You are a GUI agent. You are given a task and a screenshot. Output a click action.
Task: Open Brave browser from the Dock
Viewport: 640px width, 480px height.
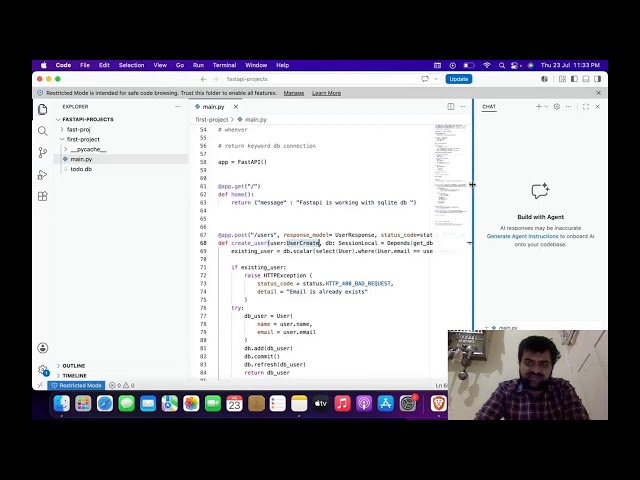click(439, 404)
